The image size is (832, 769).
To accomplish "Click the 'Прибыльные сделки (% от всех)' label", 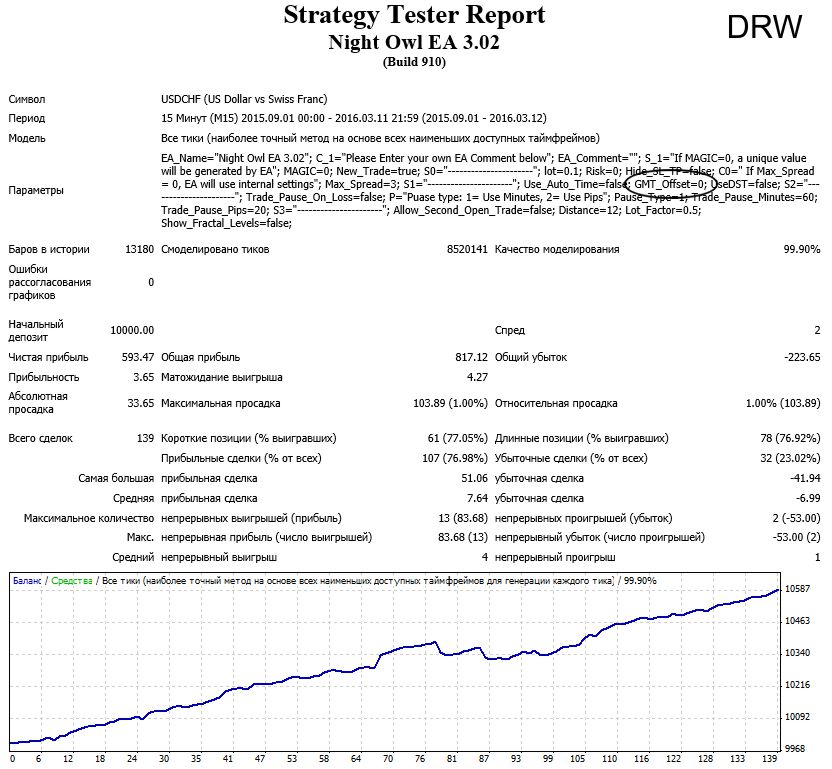I will 241,459.
